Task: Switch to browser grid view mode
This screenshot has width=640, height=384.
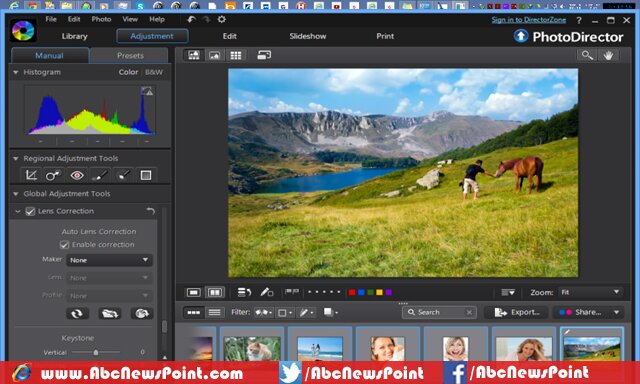Action: pos(236,55)
